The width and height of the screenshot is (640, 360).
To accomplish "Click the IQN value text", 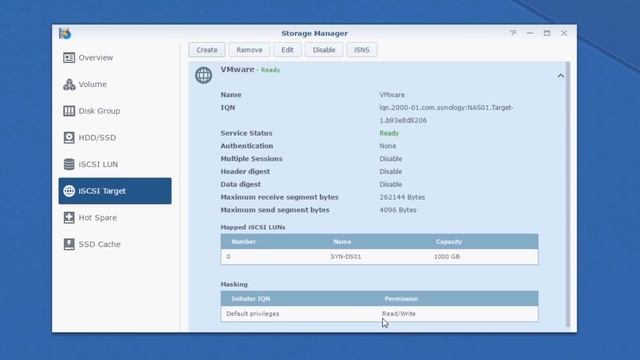I will coord(446,114).
